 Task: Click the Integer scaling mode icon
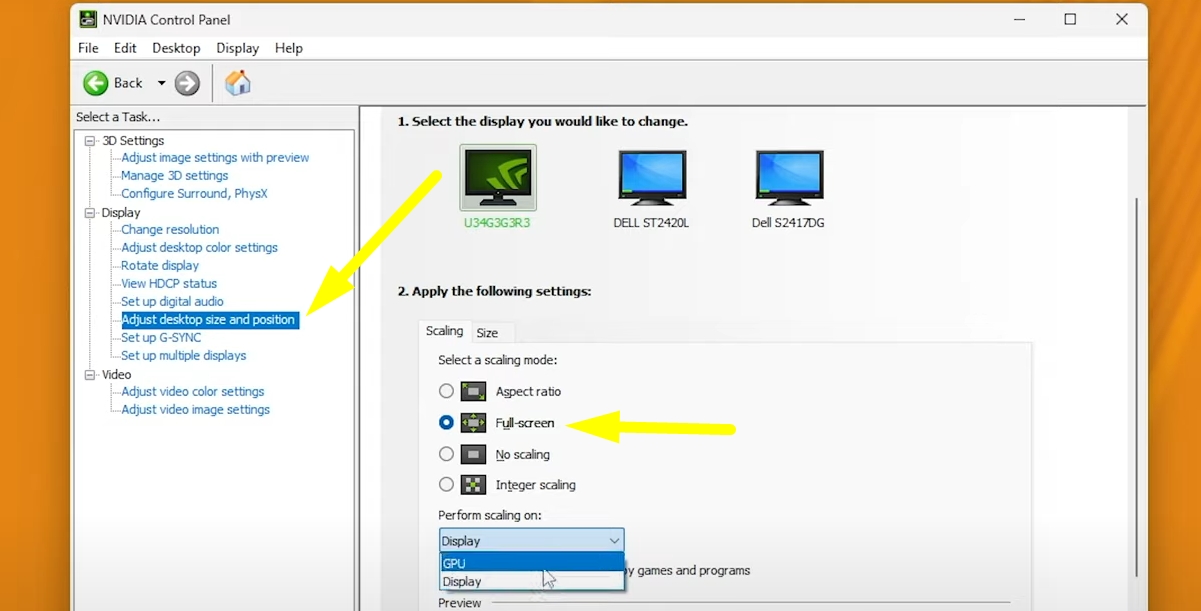point(473,485)
